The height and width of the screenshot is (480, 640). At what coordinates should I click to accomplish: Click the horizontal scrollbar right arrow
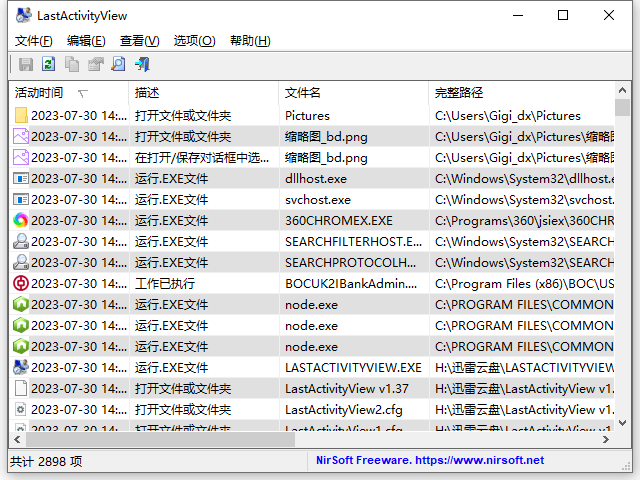[606, 440]
